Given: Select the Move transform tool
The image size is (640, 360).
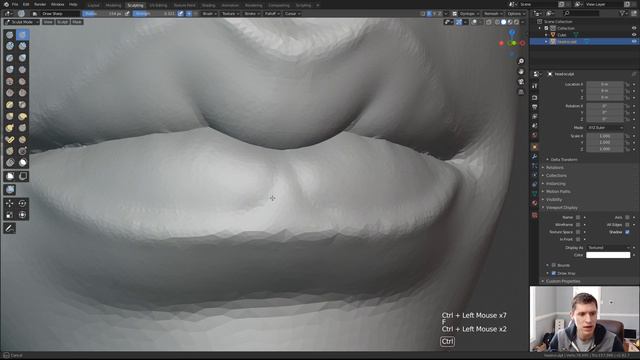Looking at the screenshot, I should [x=10, y=203].
